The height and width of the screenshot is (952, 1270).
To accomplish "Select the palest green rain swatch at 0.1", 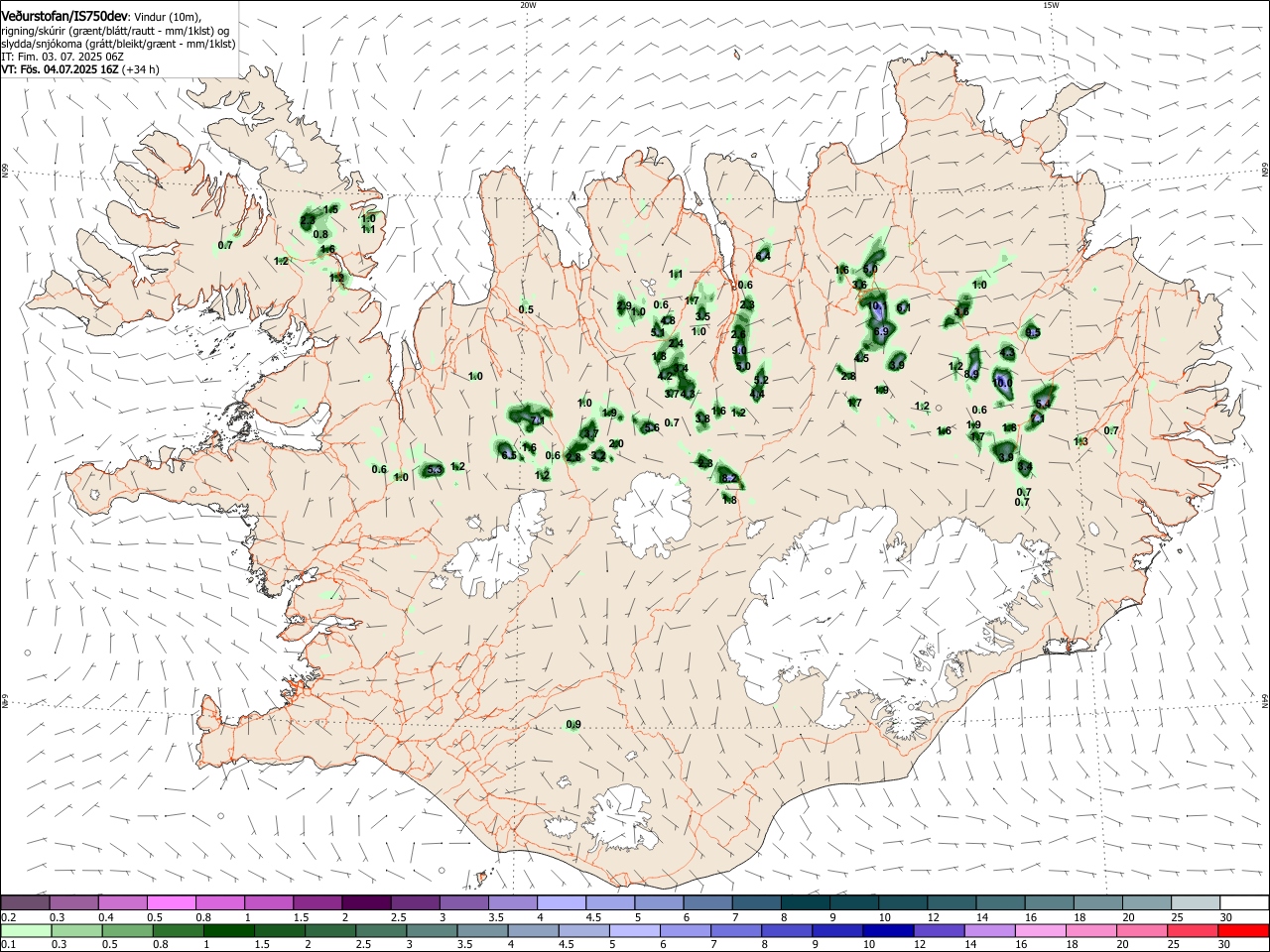I will click(26, 930).
